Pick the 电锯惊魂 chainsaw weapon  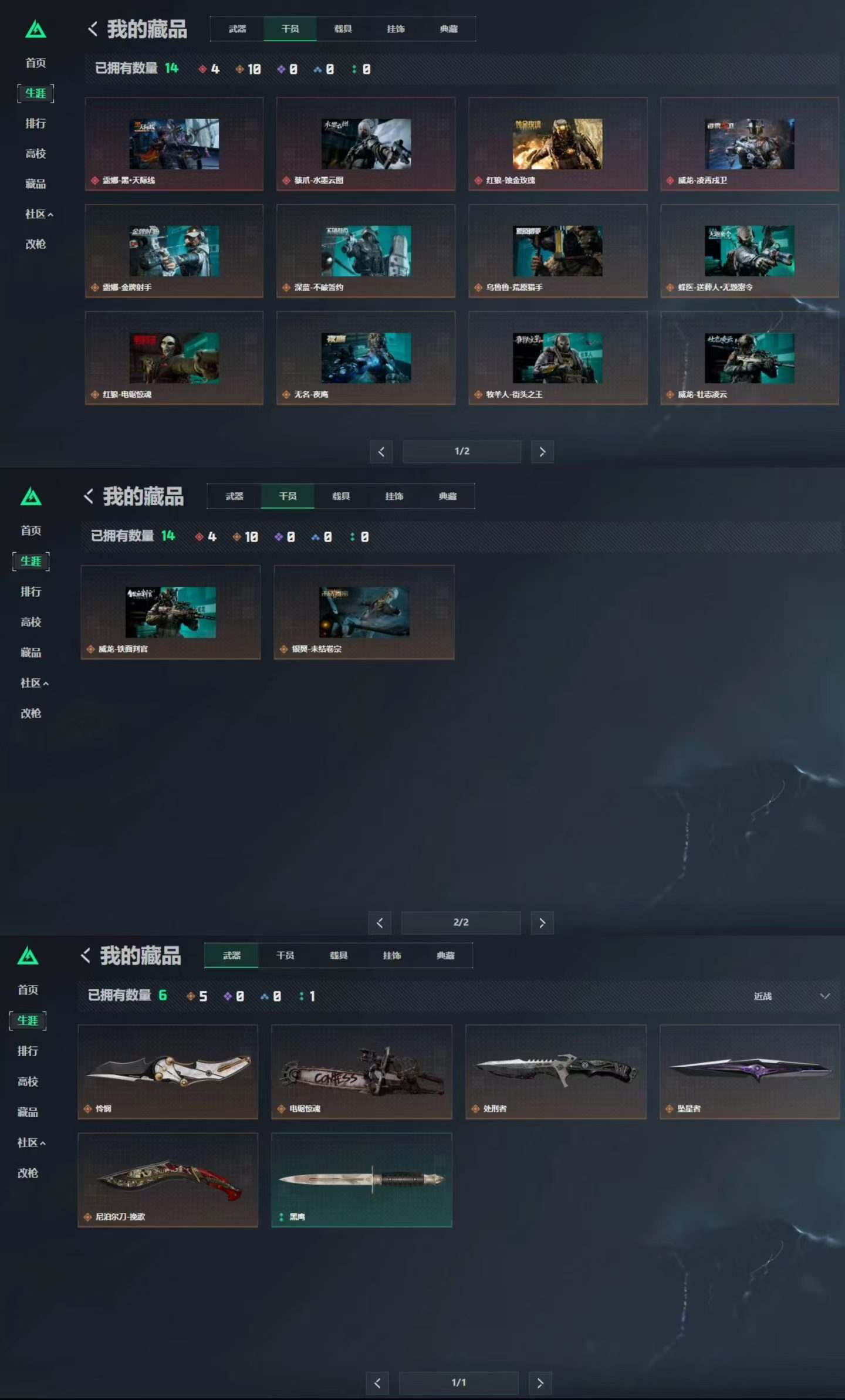[361, 1071]
